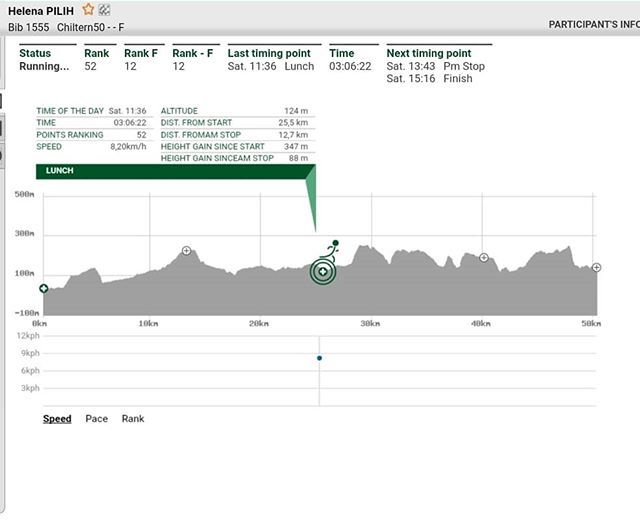Click the speed data point on the chart
The width and height of the screenshot is (640, 522).
(320, 358)
